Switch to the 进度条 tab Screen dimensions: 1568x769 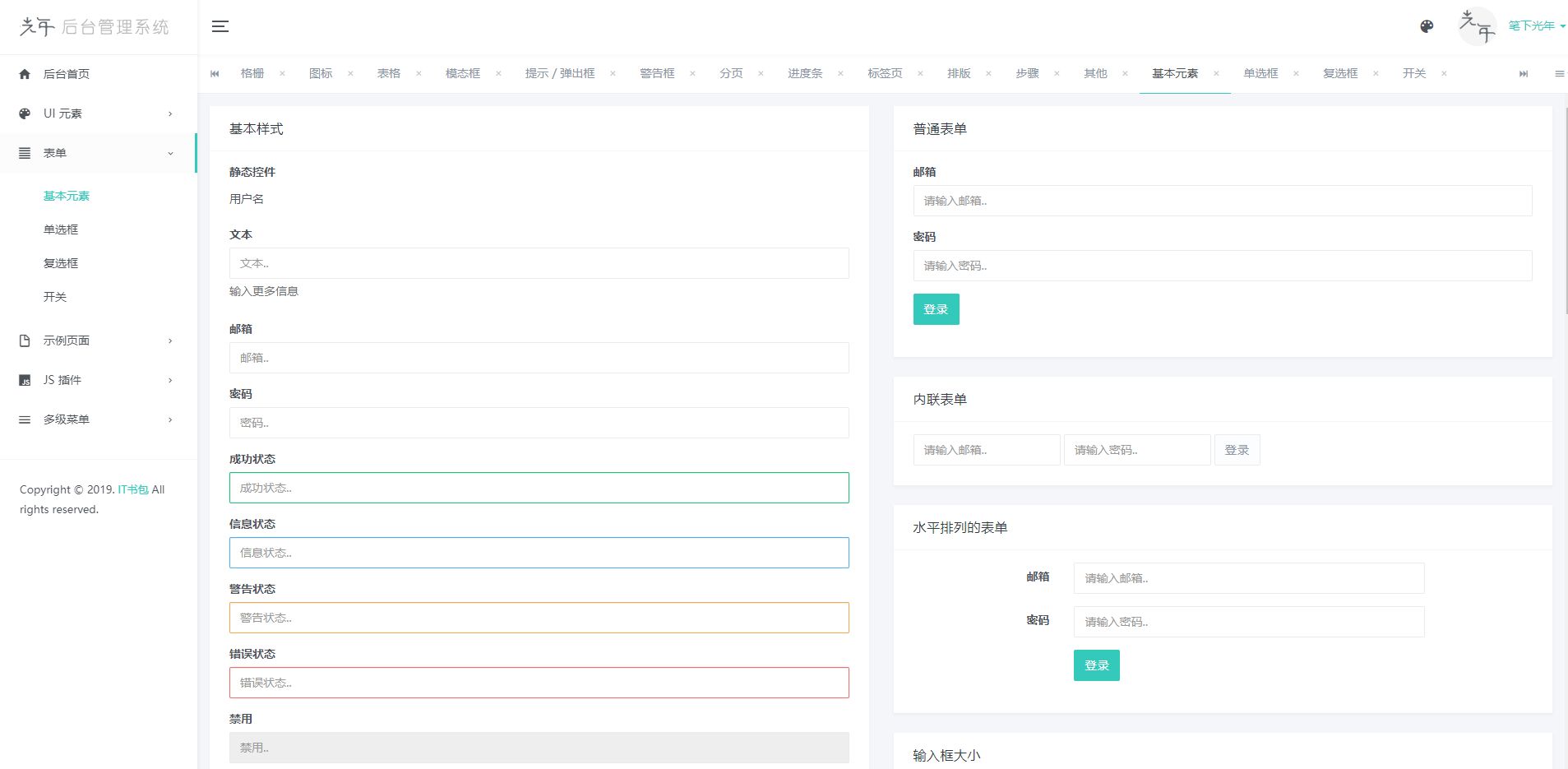tap(805, 74)
